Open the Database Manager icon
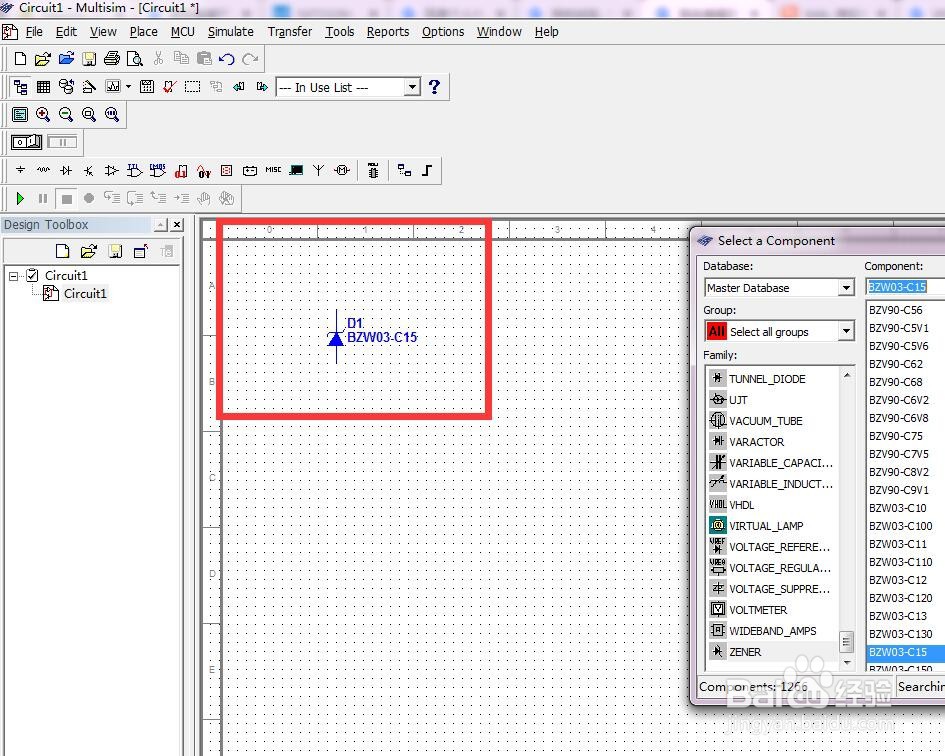Image resolution: width=945 pixels, height=756 pixels. (66, 87)
